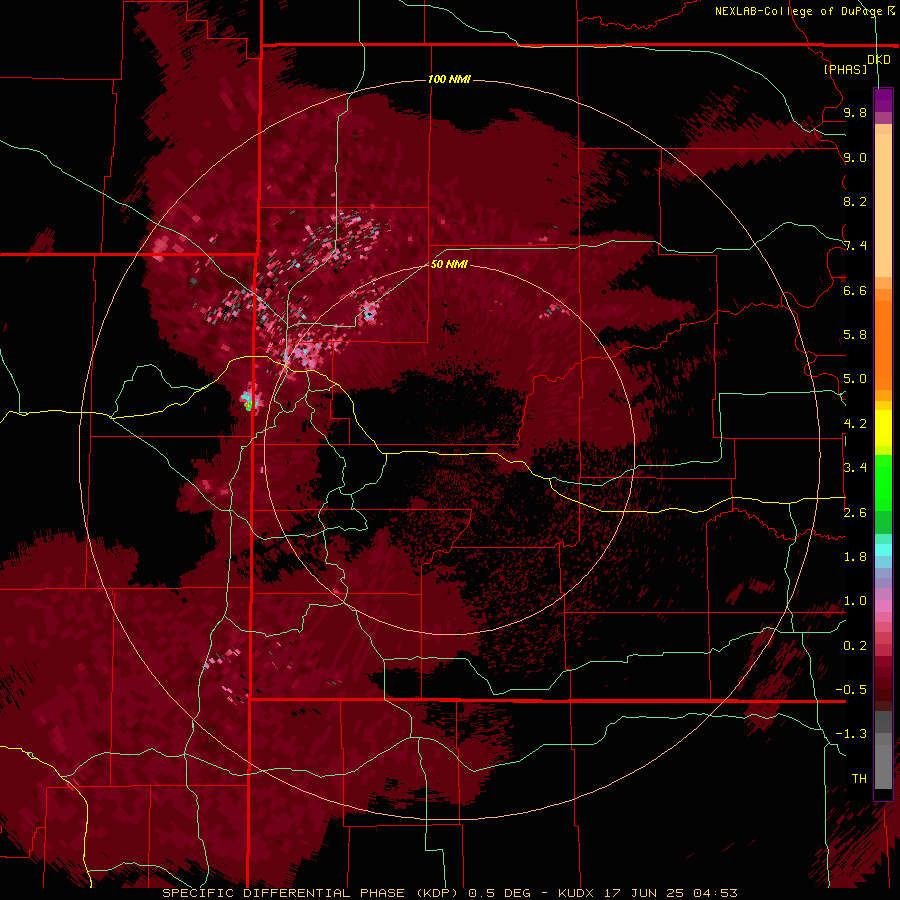The image size is (900, 900).
Task: Click the 7.4 scale label
Action: 855,246
